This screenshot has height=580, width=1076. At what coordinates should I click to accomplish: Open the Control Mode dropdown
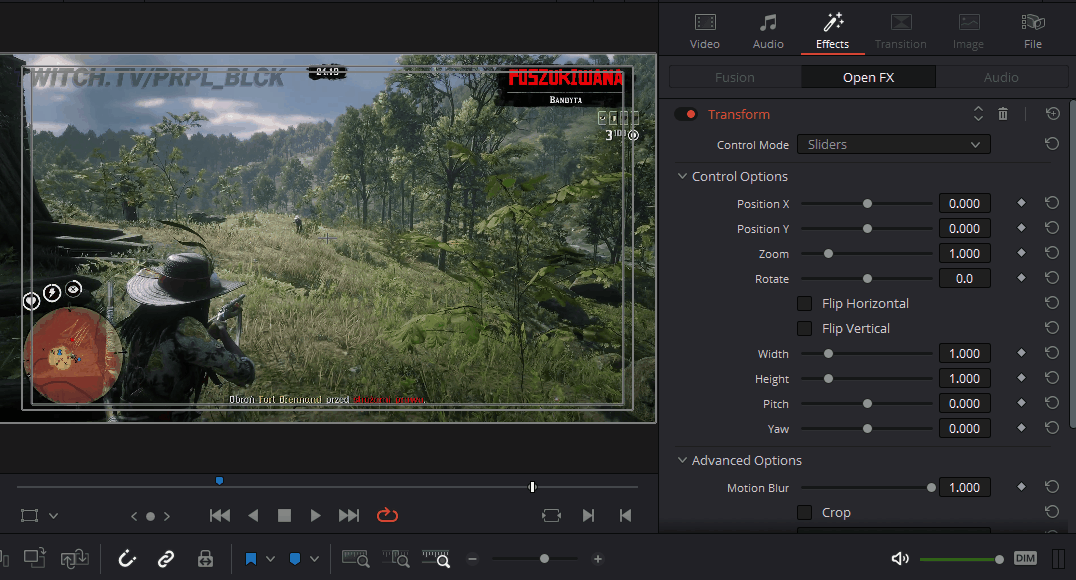point(893,145)
